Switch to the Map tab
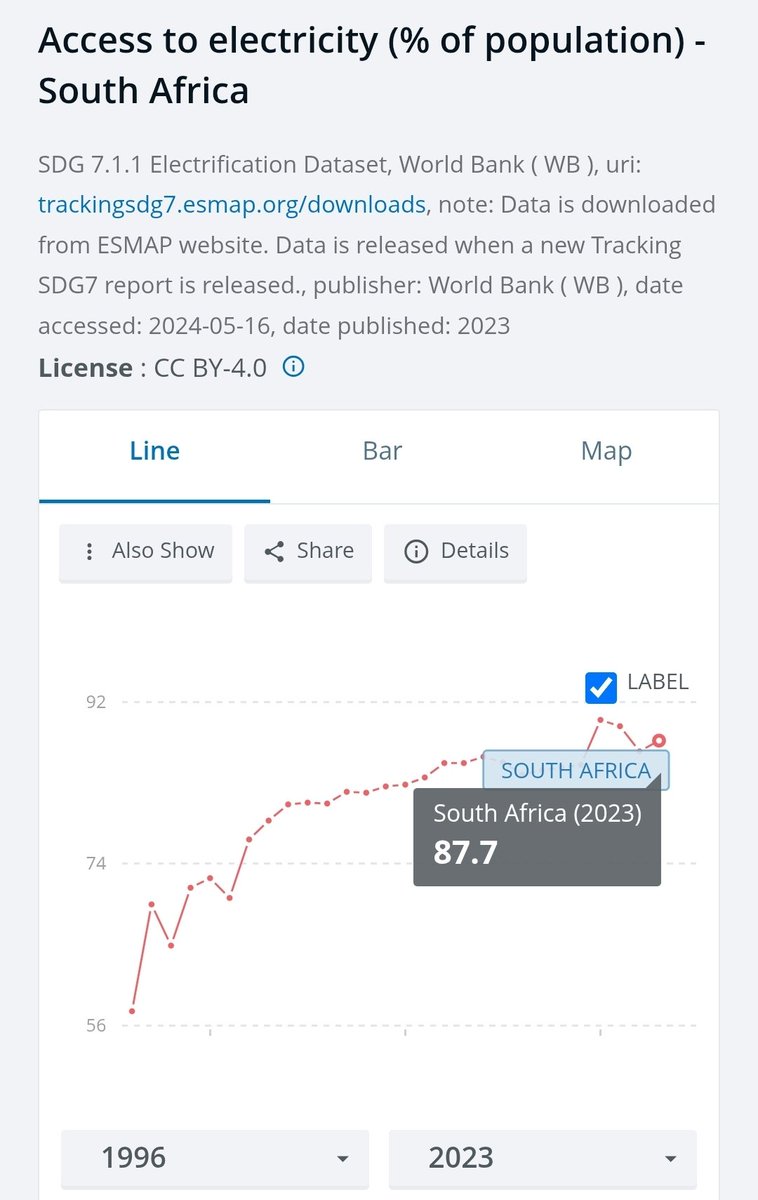This screenshot has width=758, height=1200. click(x=606, y=451)
